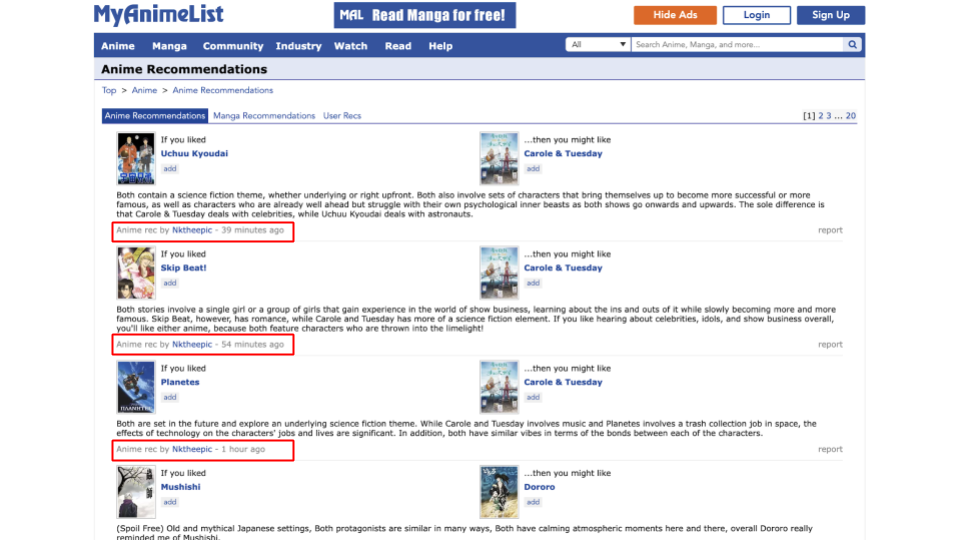The image size is (960, 540).
Task: Go to Top breadcrumb link
Action: [x=109, y=90]
